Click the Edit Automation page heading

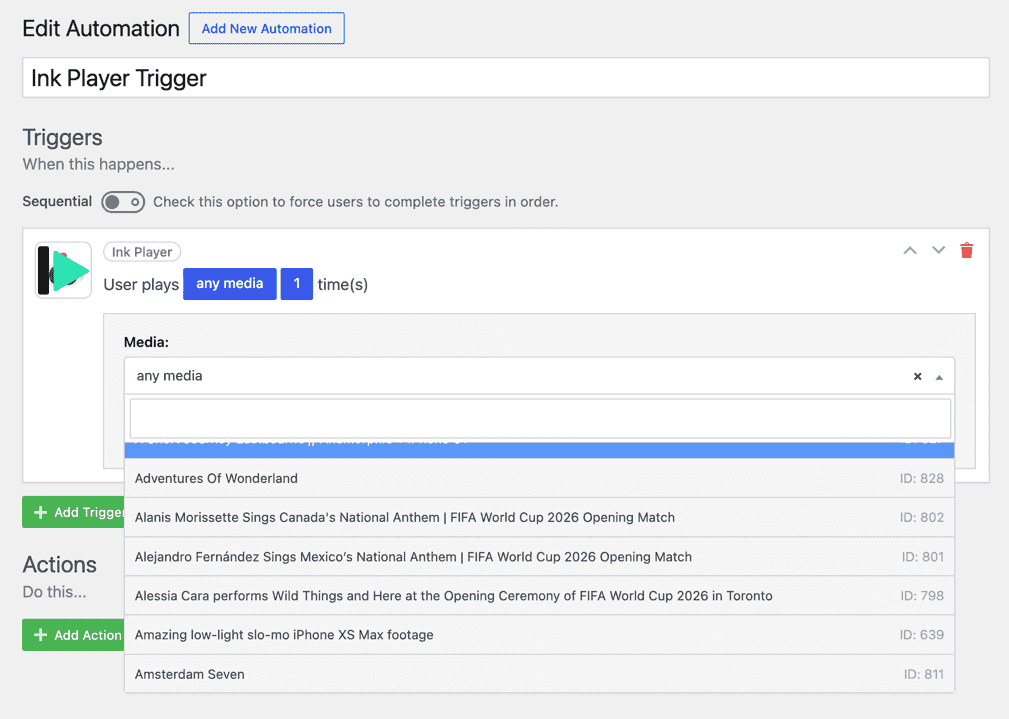tap(101, 28)
